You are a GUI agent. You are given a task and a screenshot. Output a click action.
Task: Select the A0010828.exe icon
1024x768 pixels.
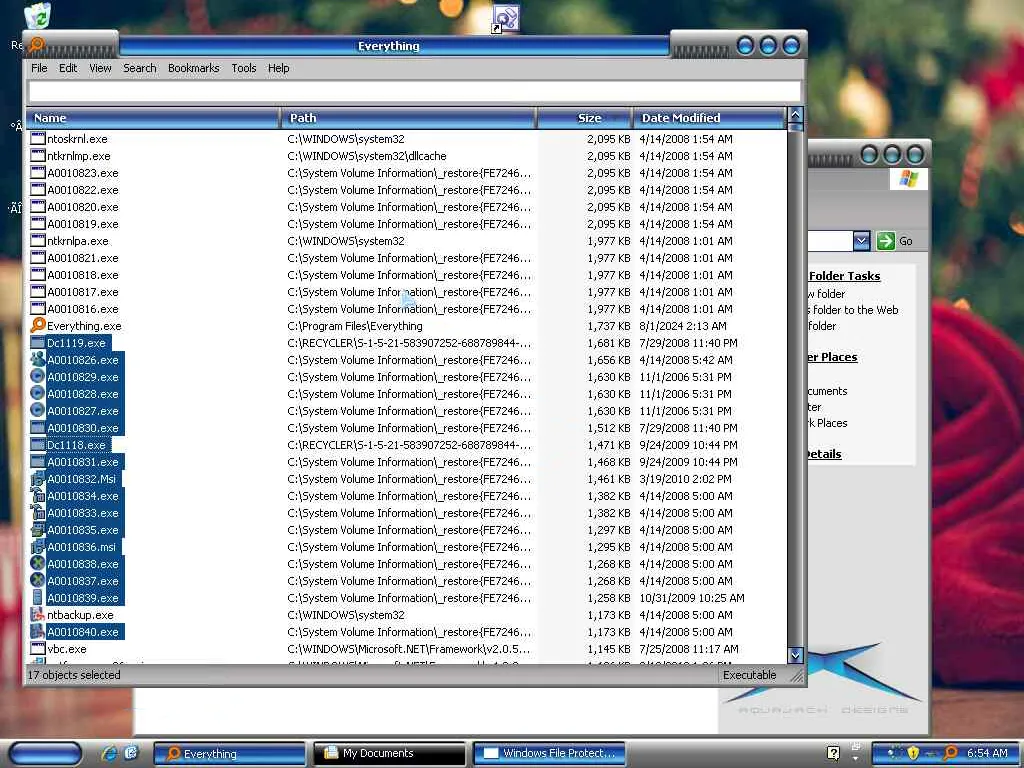click(38, 393)
